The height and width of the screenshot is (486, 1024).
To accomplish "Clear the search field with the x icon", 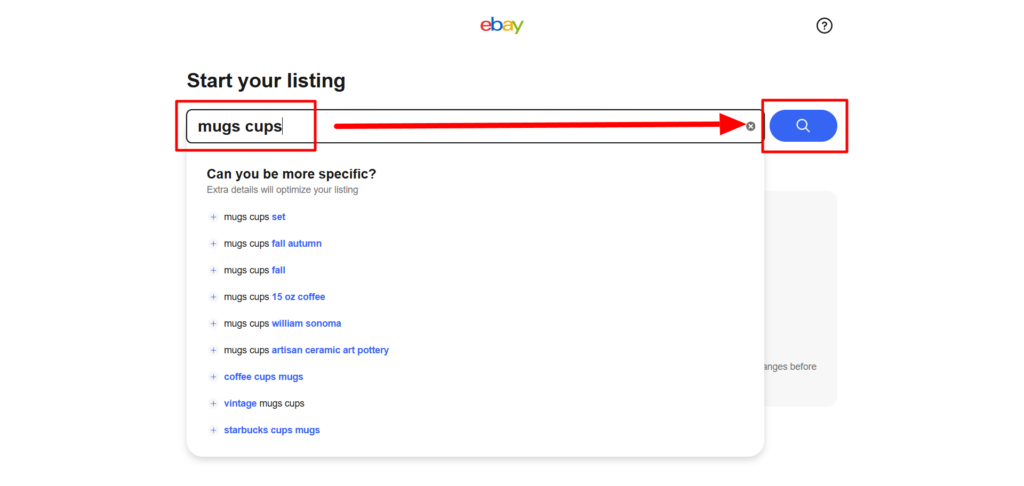I will coord(750,126).
